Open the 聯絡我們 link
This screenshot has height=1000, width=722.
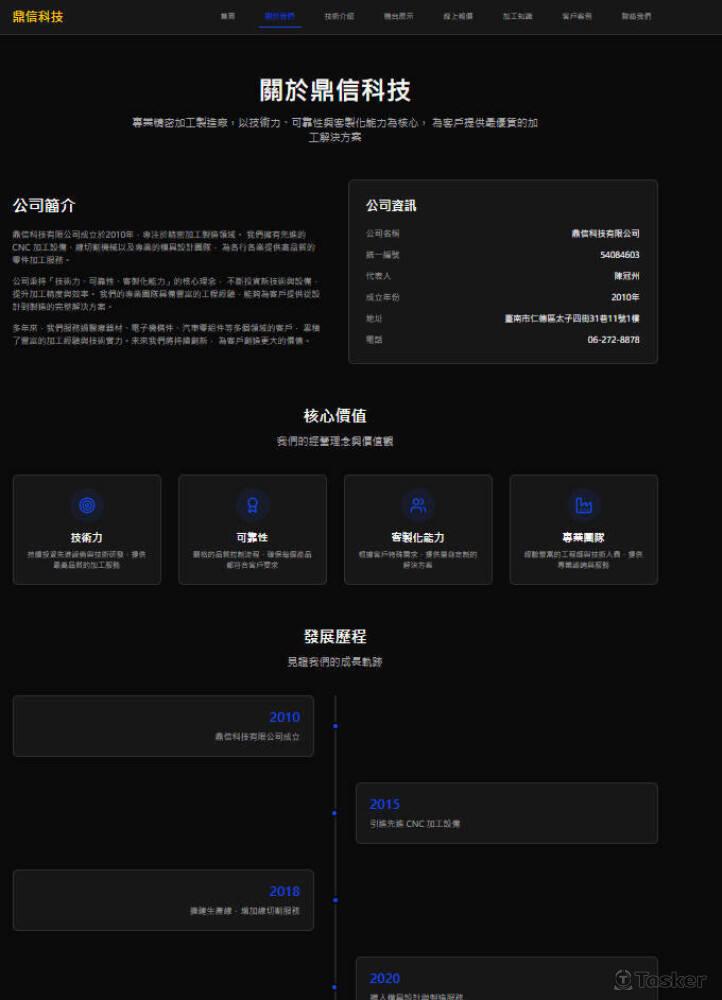636,17
